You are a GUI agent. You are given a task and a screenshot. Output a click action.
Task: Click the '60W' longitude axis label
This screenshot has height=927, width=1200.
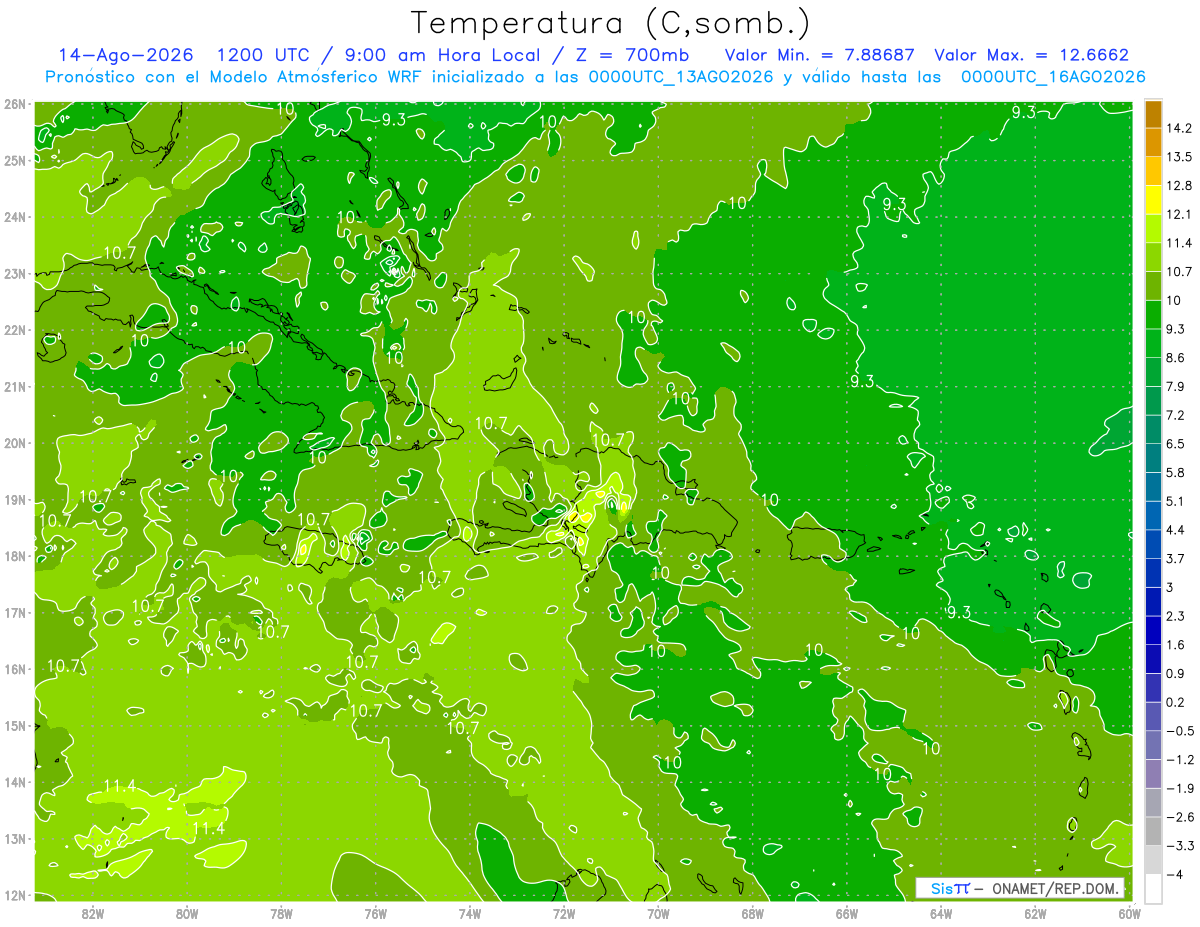pos(1129,913)
